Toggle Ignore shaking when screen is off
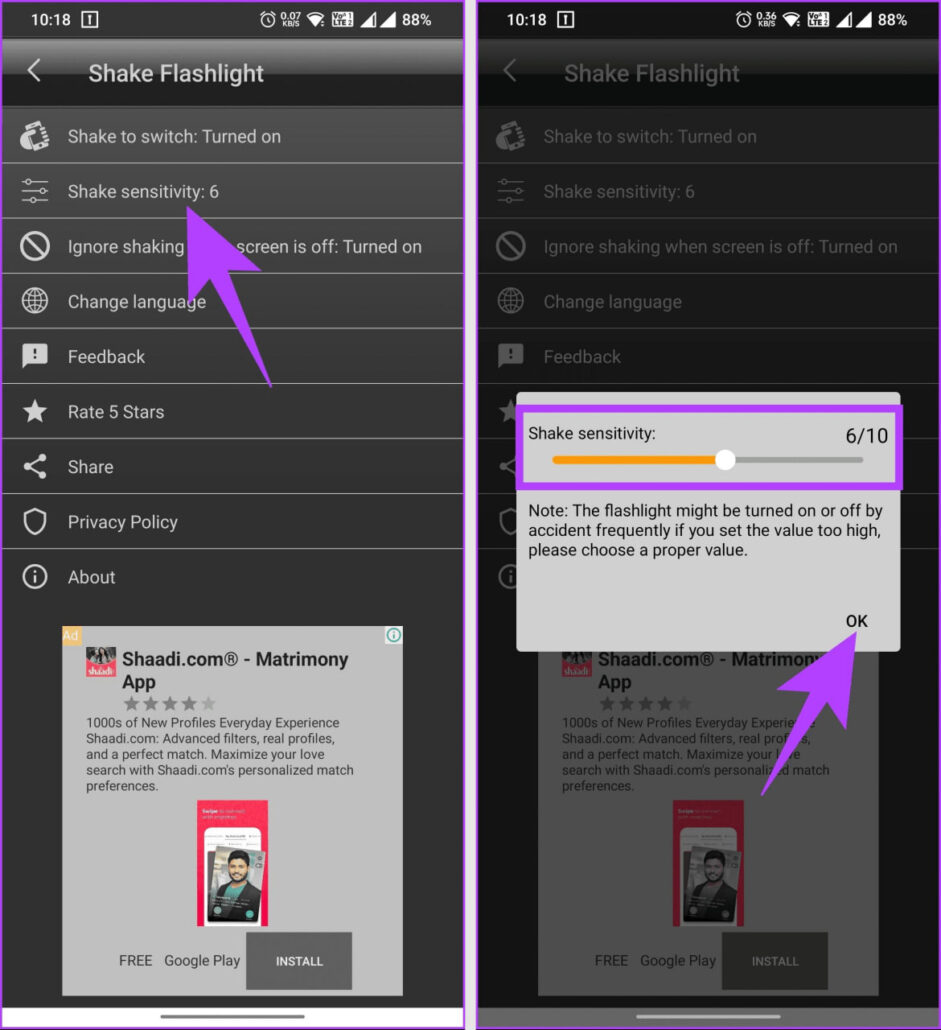The width and height of the screenshot is (941, 1030). click(232, 246)
